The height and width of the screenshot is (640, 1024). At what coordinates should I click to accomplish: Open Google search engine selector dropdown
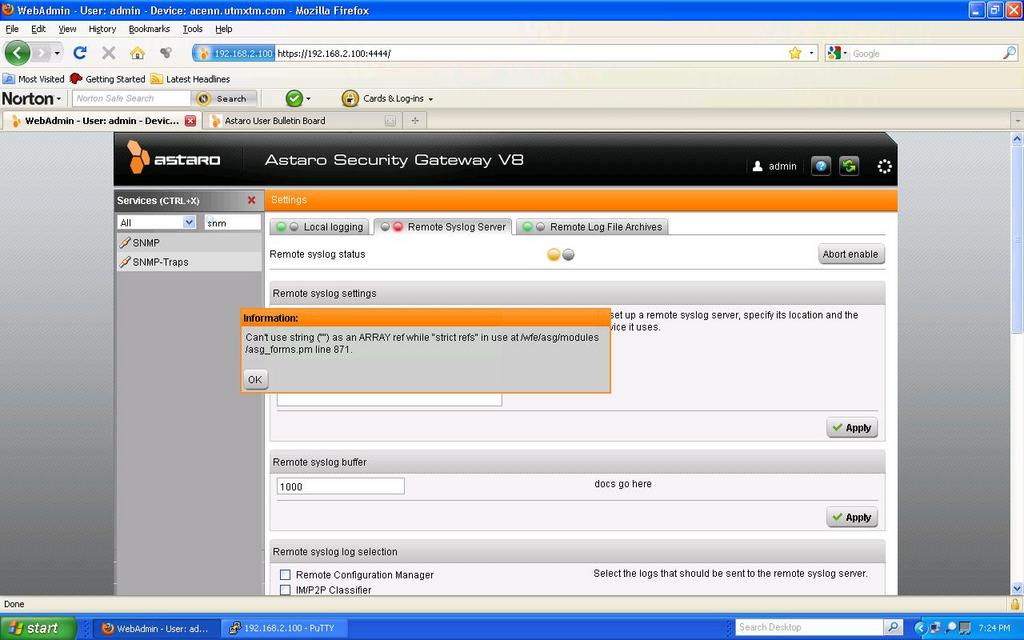click(838, 53)
